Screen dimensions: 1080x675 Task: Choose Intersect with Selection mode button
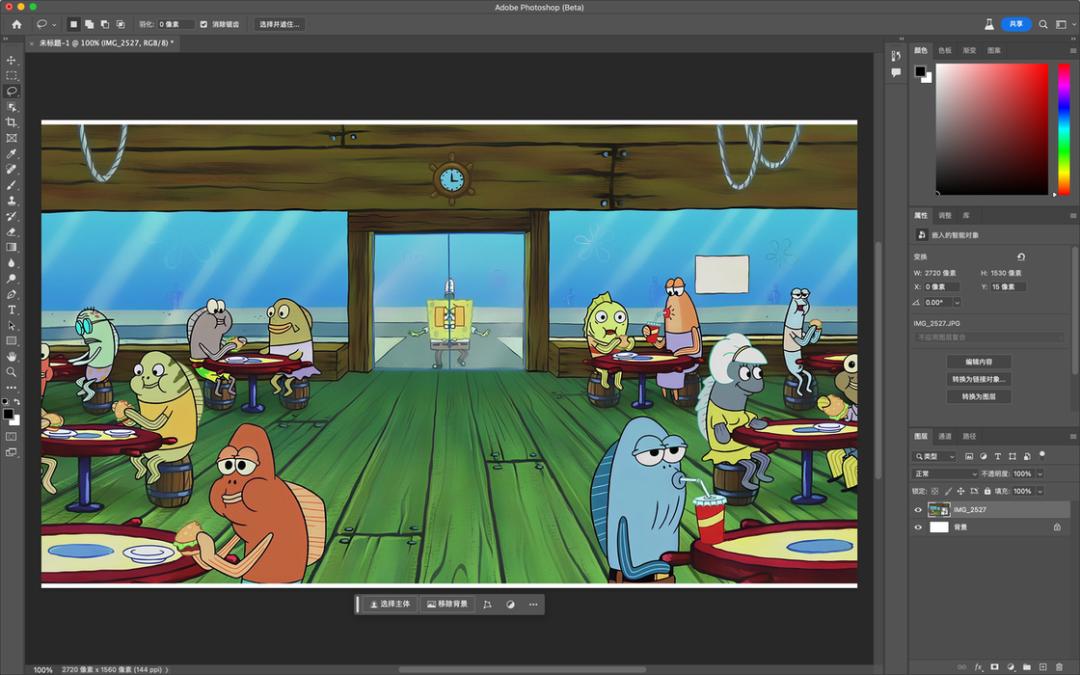[121, 24]
